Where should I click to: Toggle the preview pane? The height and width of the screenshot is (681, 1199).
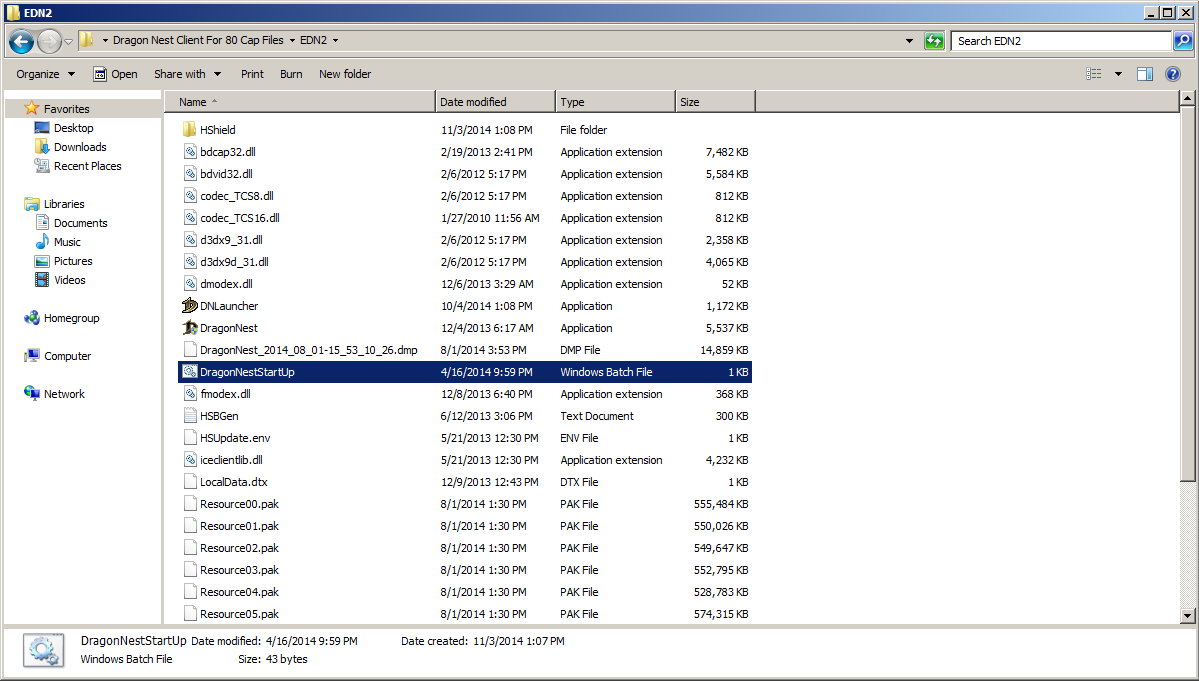coord(1145,74)
